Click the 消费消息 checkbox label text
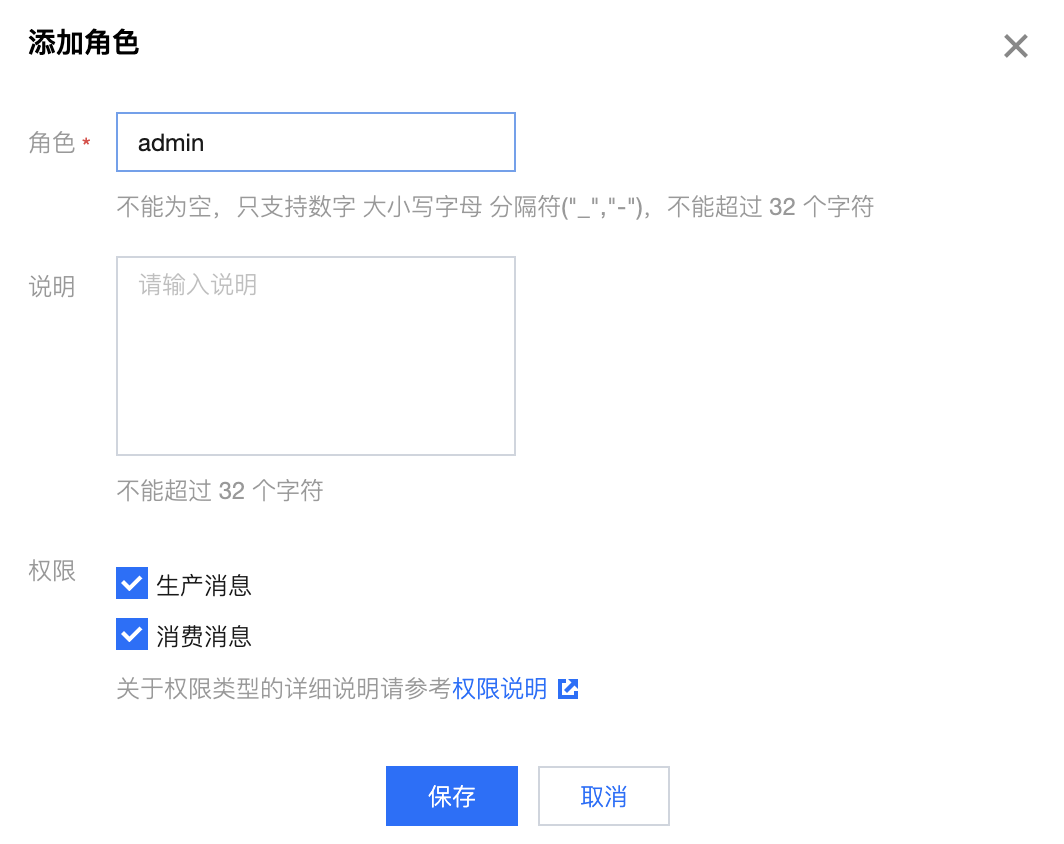This screenshot has width=1064, height=844. (x=204, y=636)
